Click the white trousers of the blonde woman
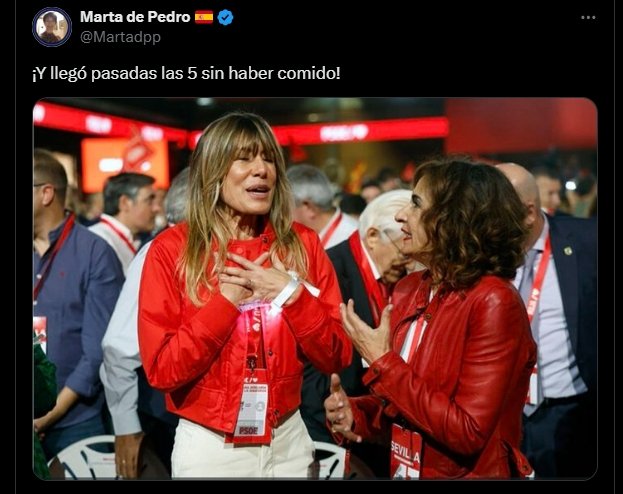 [x=242, y=449]
